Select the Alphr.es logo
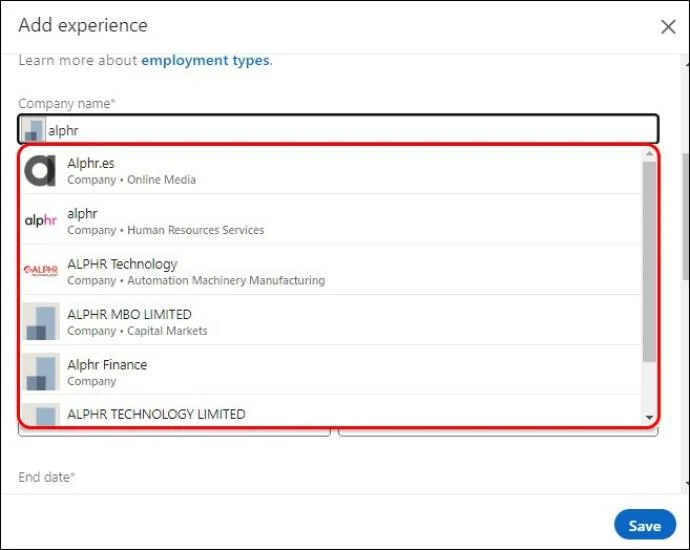This screenshot has width=690, height=550. 40,171
